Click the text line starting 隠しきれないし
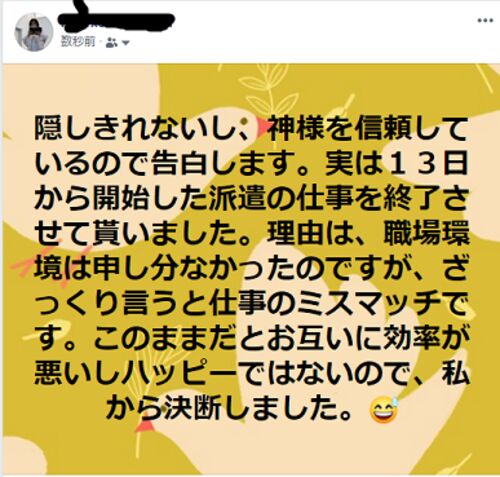 [251, 129]
